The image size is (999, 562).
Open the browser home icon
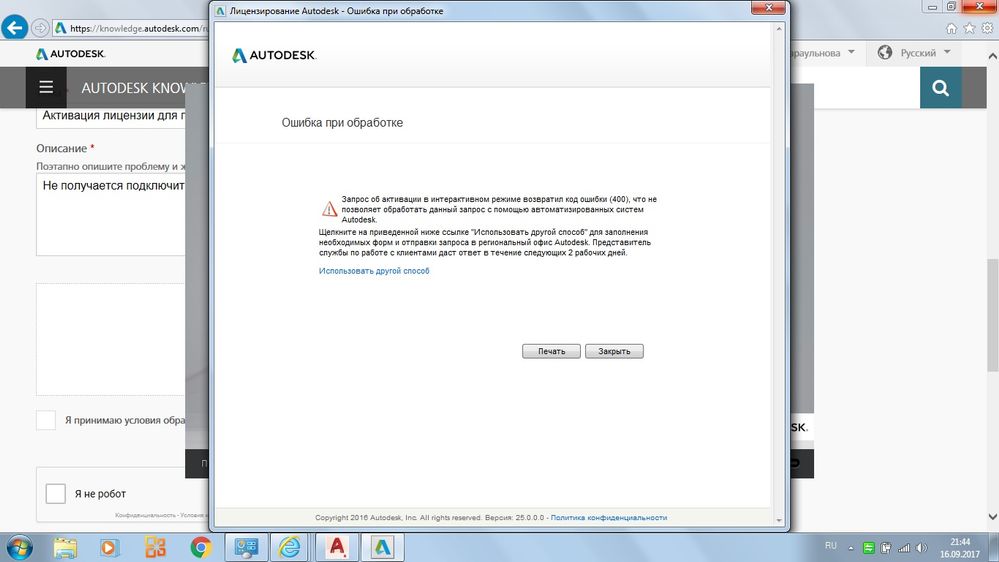[x=951, y=28]
